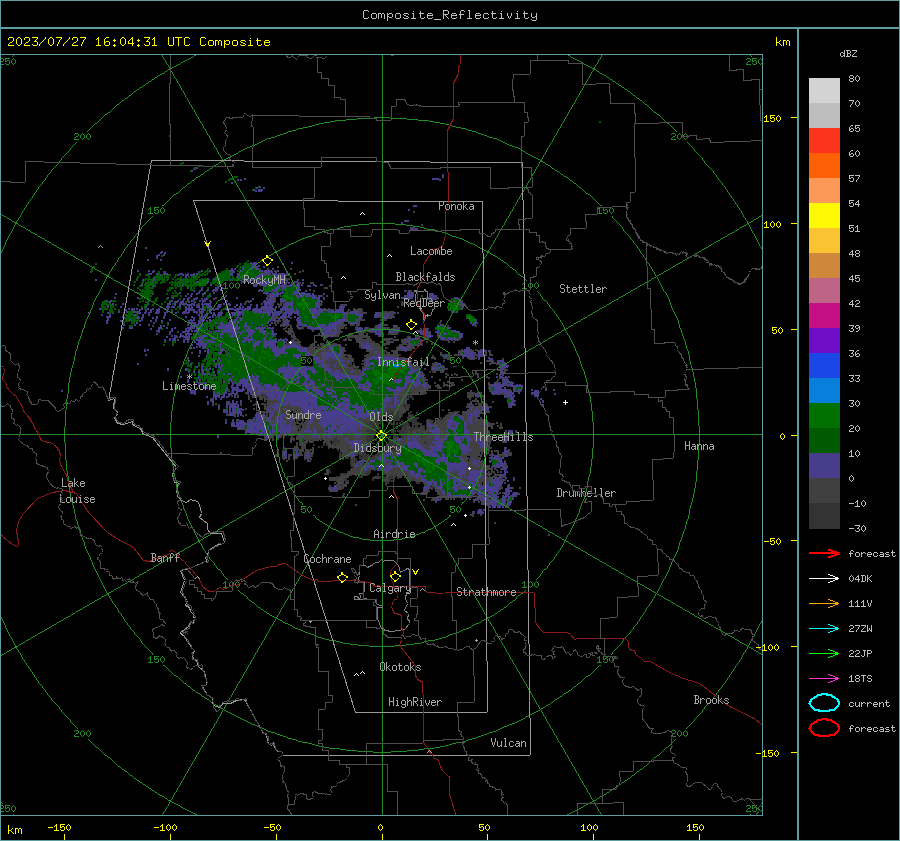
Task: Click the -150 tick on bottom axis
Action: click(59, 827)
